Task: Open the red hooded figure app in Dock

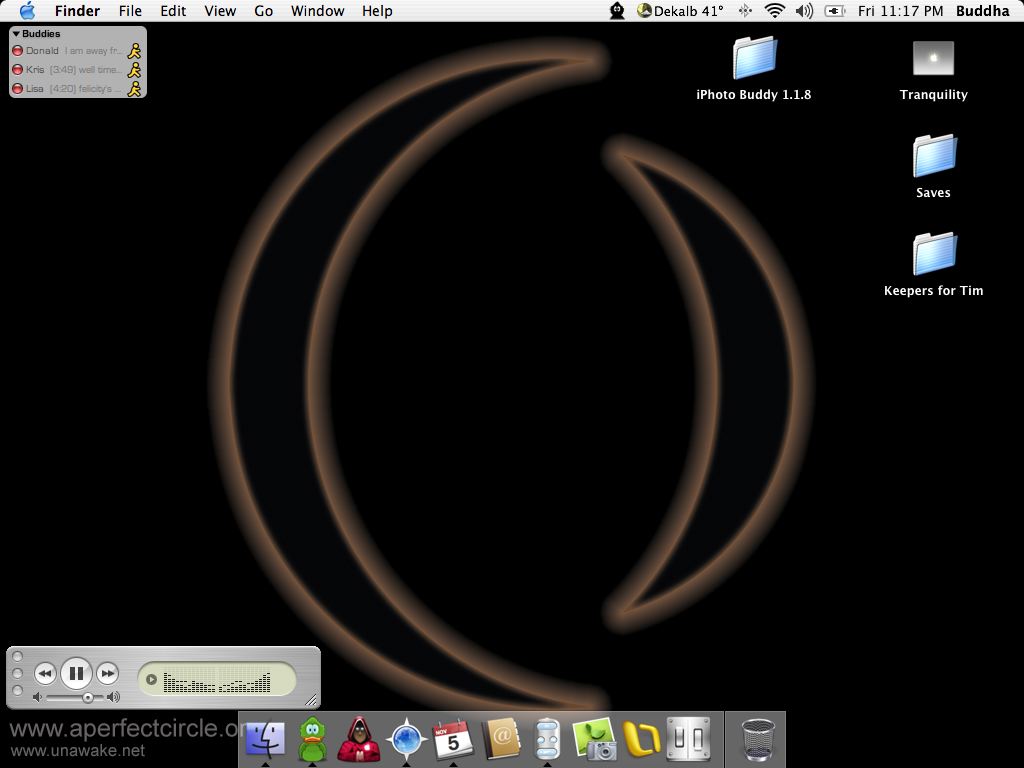Action: click(x=359, y=739)
